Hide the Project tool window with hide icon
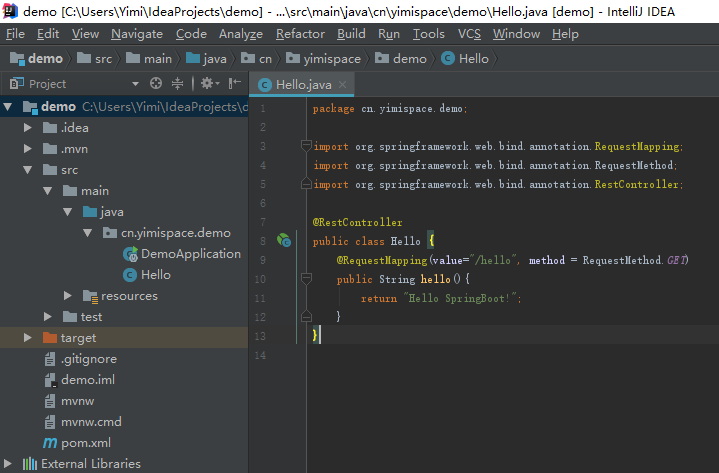 click(x=235, y=83)
